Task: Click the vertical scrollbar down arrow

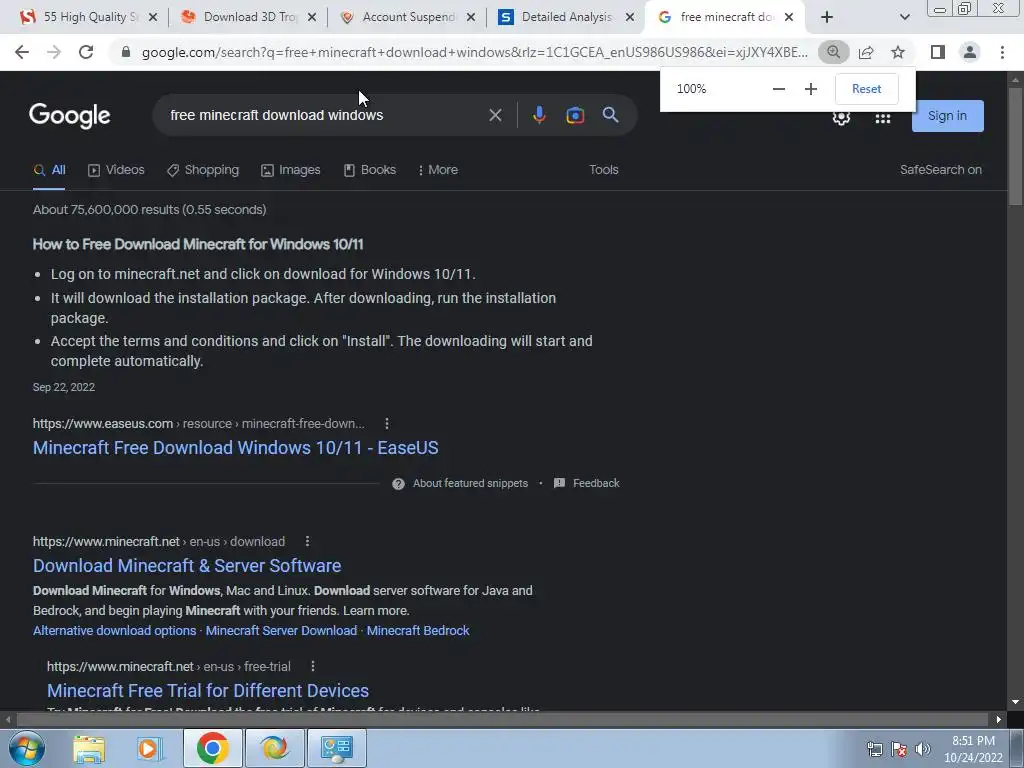Action: (1016, 703)
